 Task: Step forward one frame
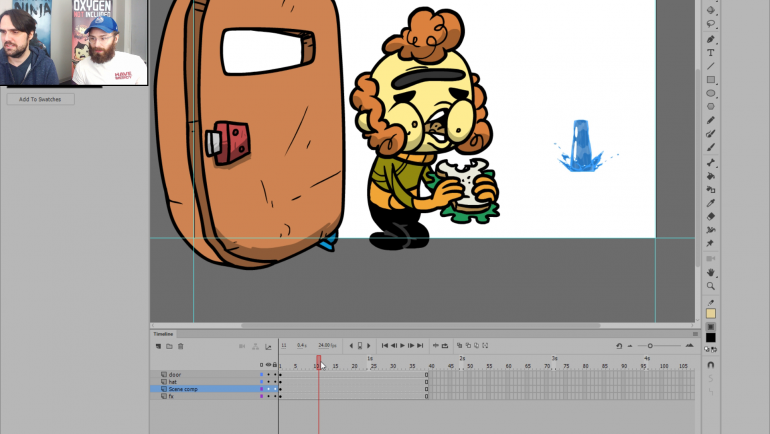[x=411, y=346]
